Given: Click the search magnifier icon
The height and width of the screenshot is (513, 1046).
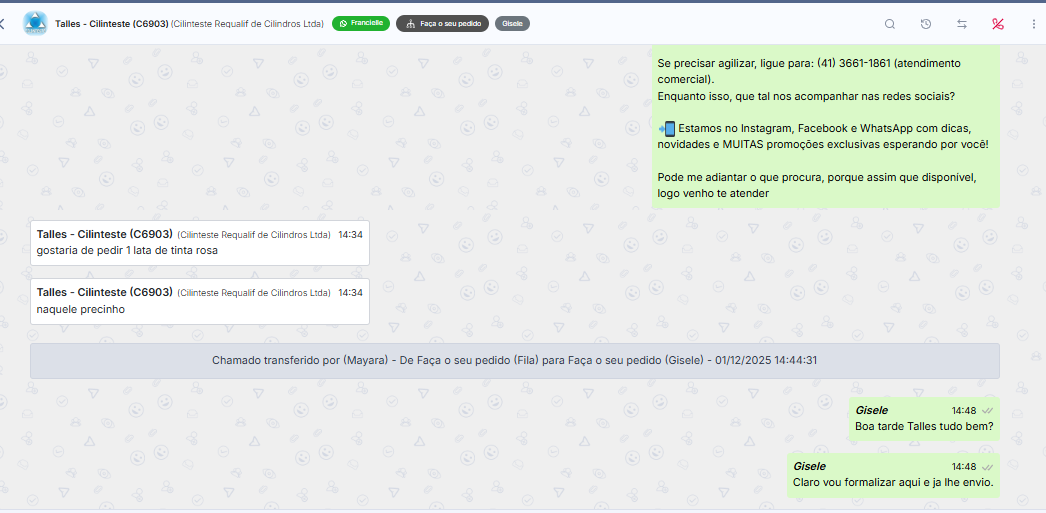Looking at the screenshot, I should coord(890,24).
